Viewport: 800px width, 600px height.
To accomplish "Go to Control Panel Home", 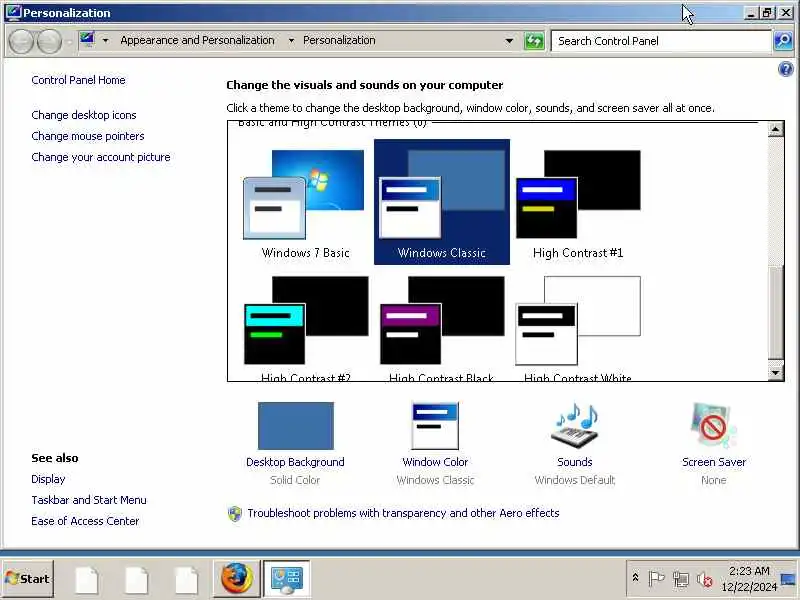I will pyautogui.click(x=78, y=80).
